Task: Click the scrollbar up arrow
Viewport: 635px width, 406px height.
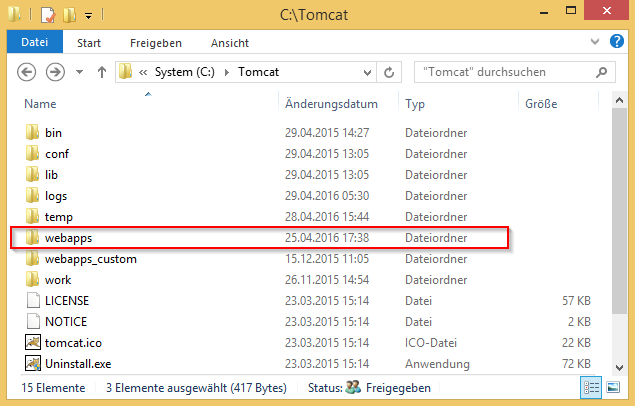Action: (619, 100)
